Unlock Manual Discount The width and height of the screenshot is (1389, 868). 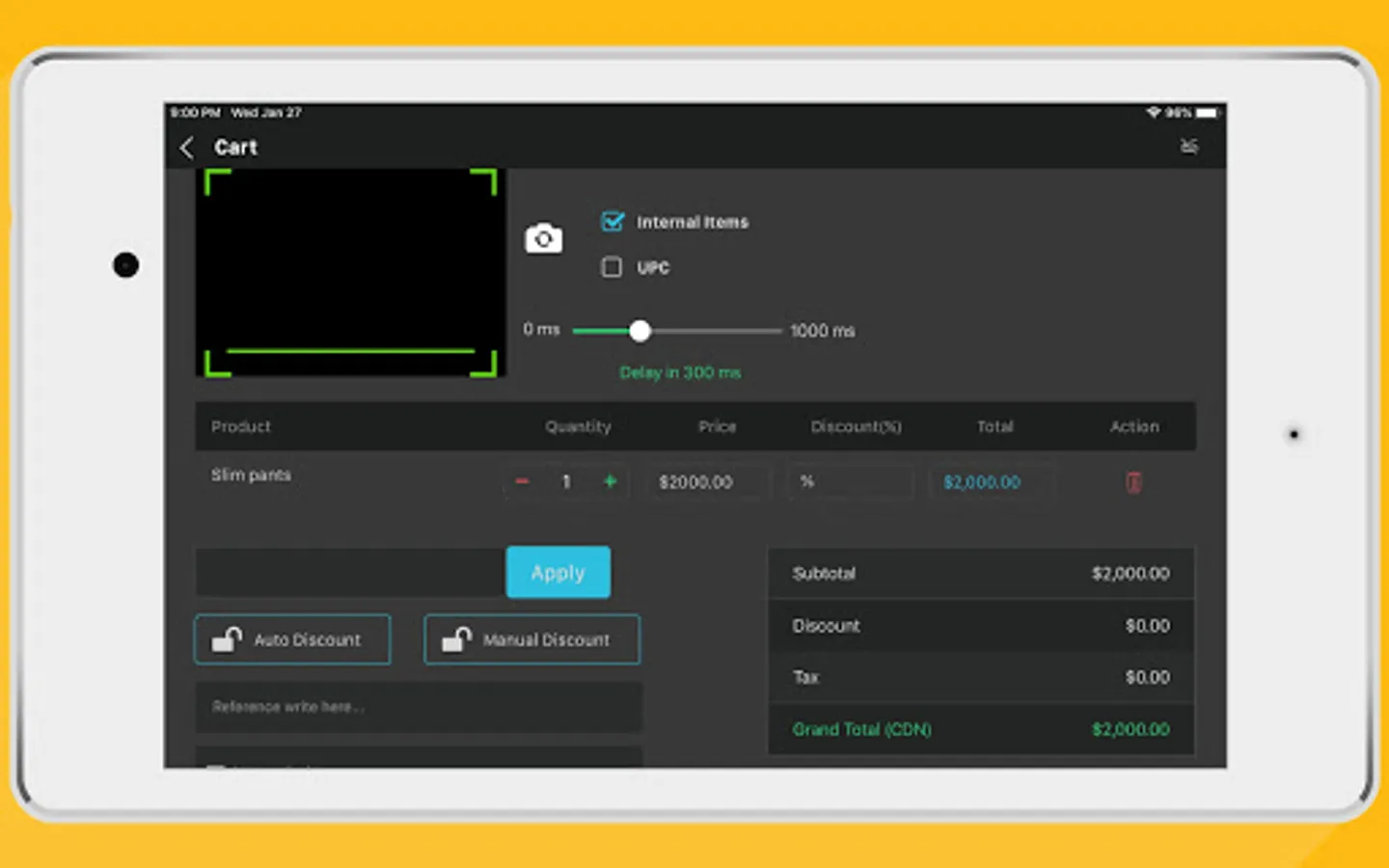531,639
